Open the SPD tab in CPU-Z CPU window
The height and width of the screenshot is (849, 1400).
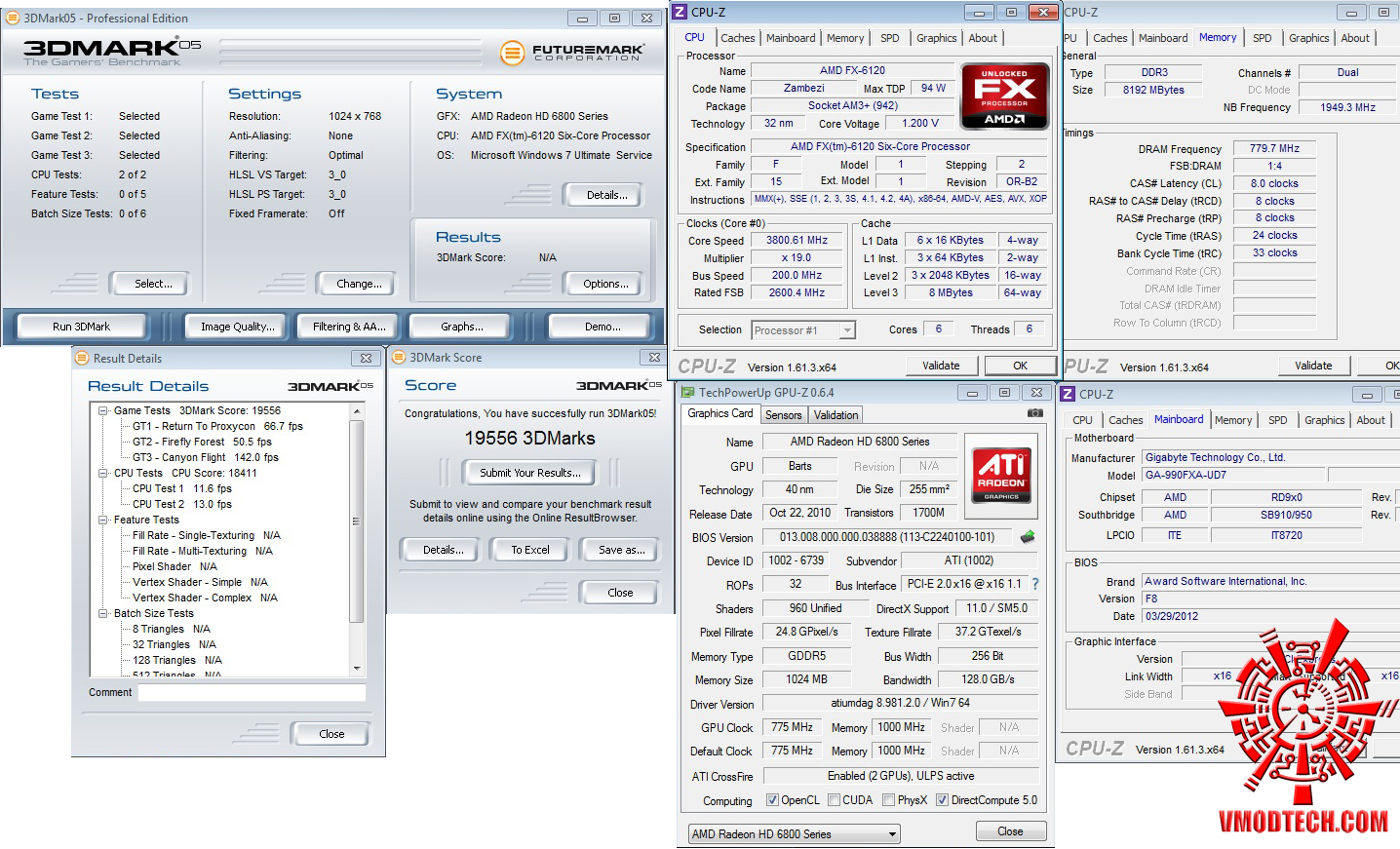tap(890, 38)
